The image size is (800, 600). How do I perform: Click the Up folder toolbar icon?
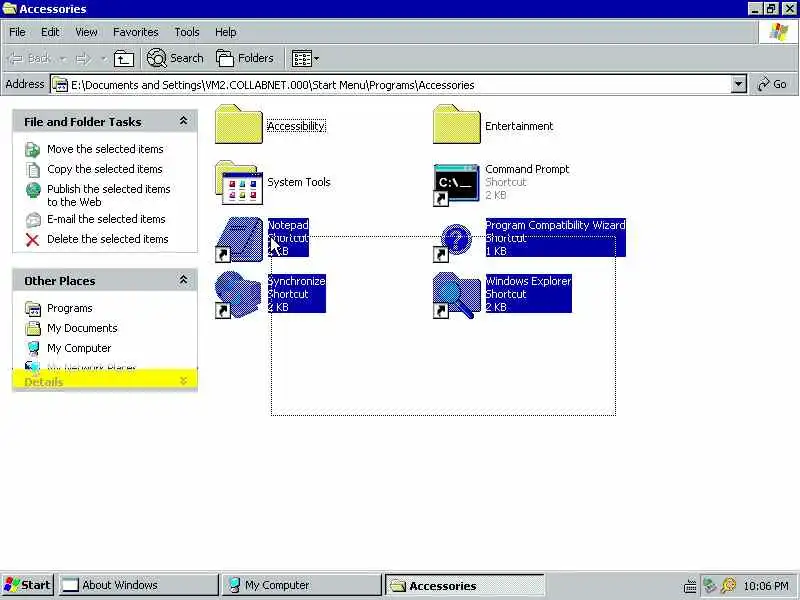point(123,59)
